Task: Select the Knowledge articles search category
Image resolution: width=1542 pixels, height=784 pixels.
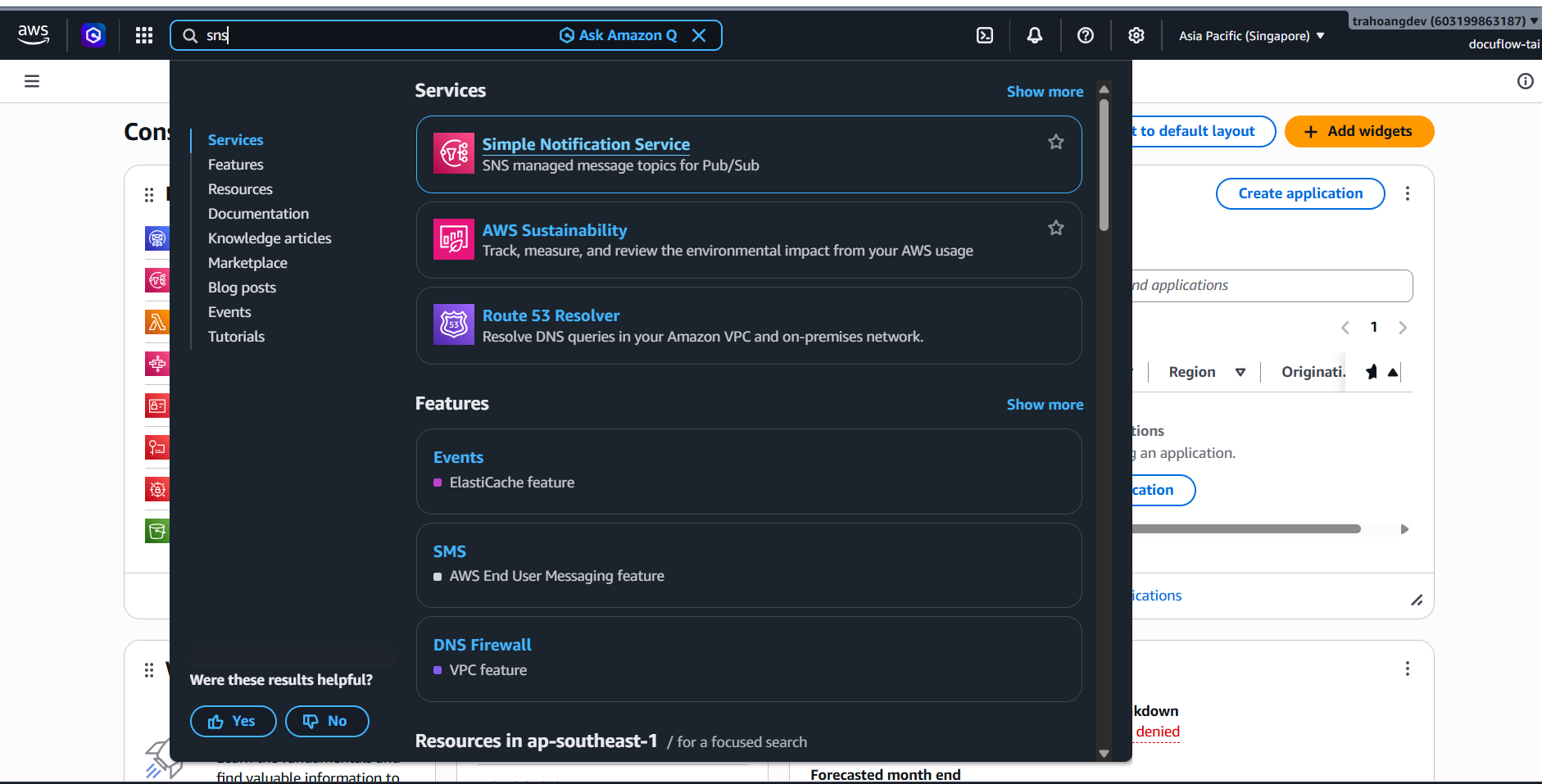Action: 270,238
